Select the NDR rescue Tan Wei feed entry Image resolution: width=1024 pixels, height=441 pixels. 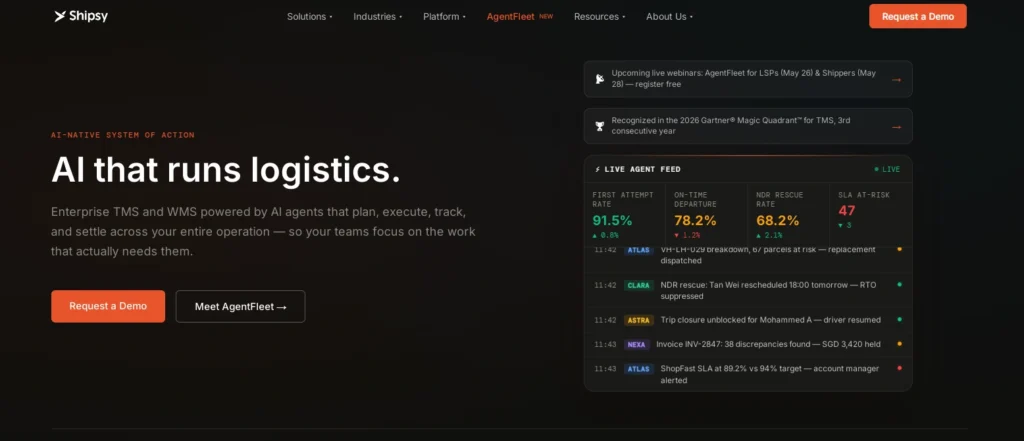click(748, 291)
